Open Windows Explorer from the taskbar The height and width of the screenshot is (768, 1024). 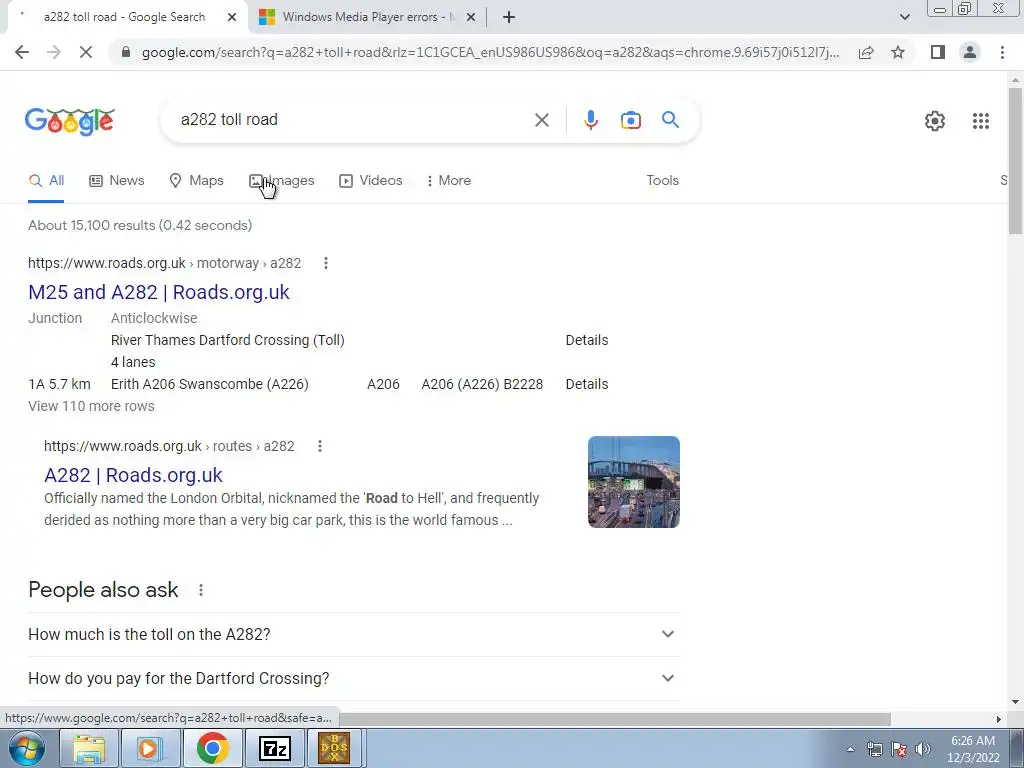pos(89,748)
